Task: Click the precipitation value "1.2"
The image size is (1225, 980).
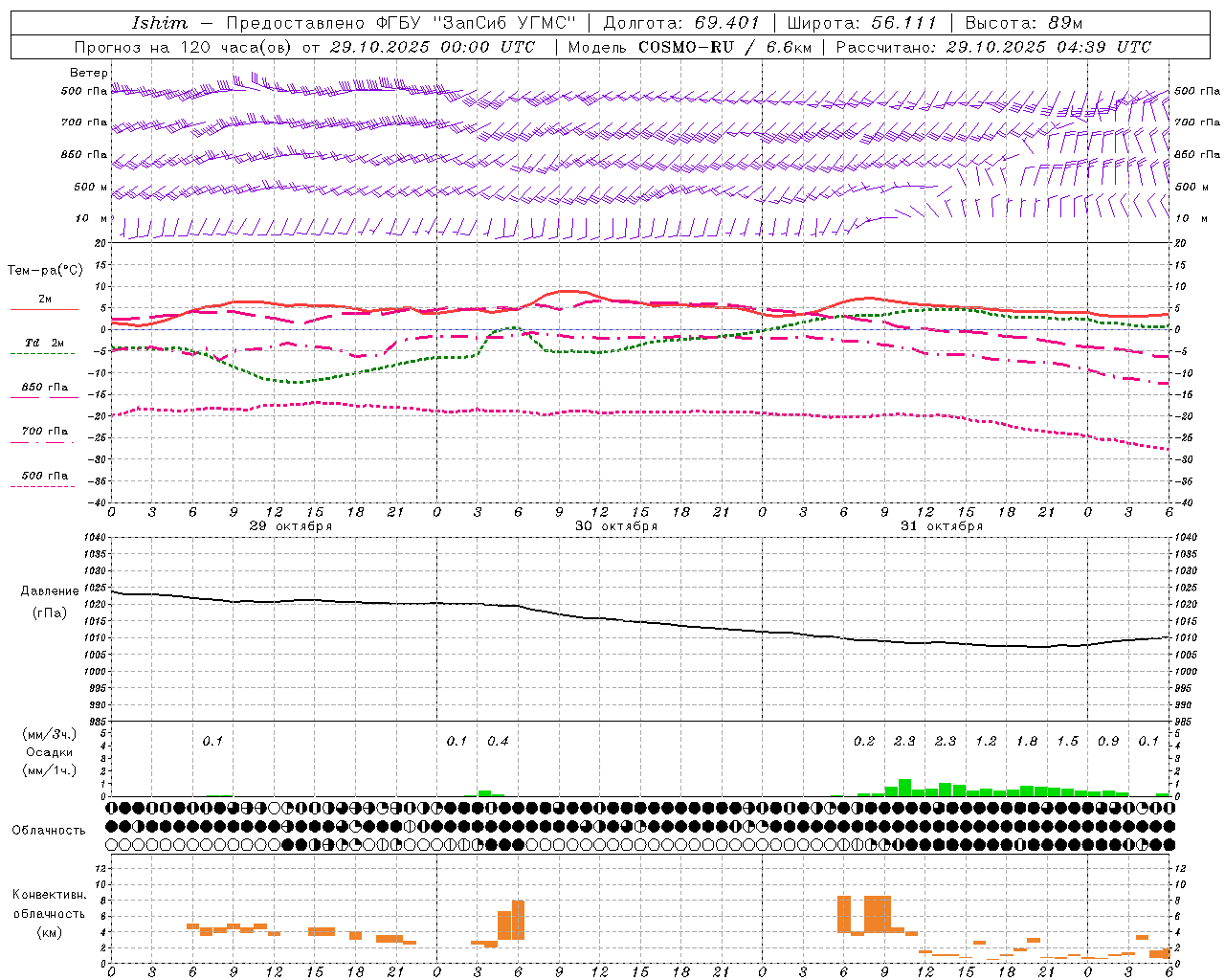Action: pos(986,741)
